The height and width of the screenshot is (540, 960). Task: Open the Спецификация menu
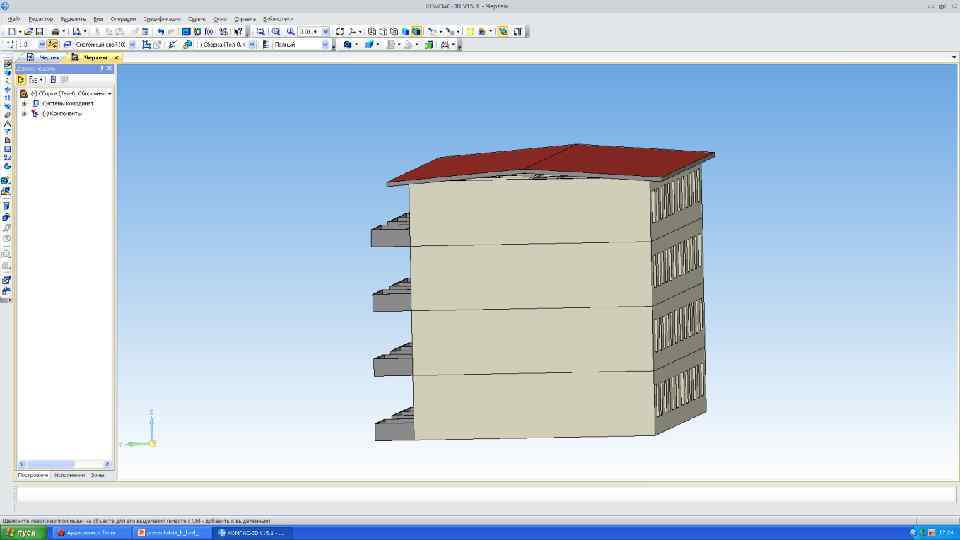(162, 19)
